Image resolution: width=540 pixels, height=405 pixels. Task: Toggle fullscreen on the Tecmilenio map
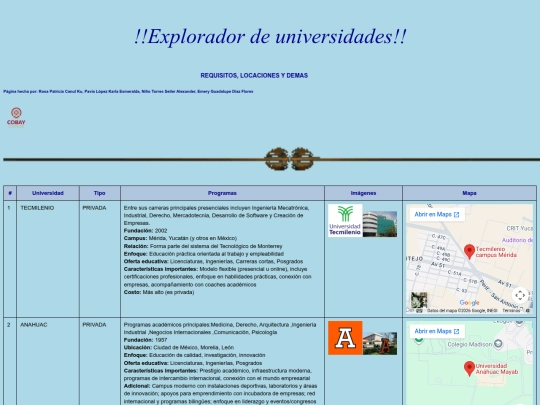pyautogui.click(x=520, y=295)
